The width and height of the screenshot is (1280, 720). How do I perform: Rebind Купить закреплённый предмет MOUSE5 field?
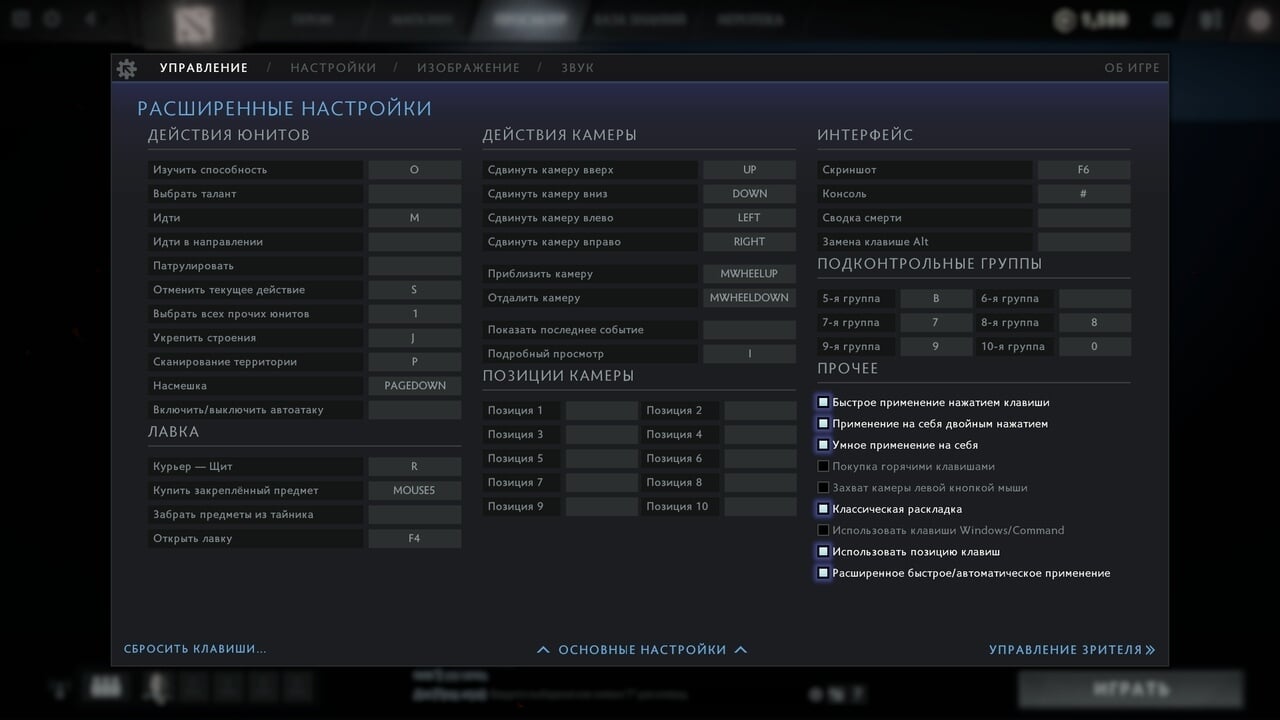click(414, 491)
